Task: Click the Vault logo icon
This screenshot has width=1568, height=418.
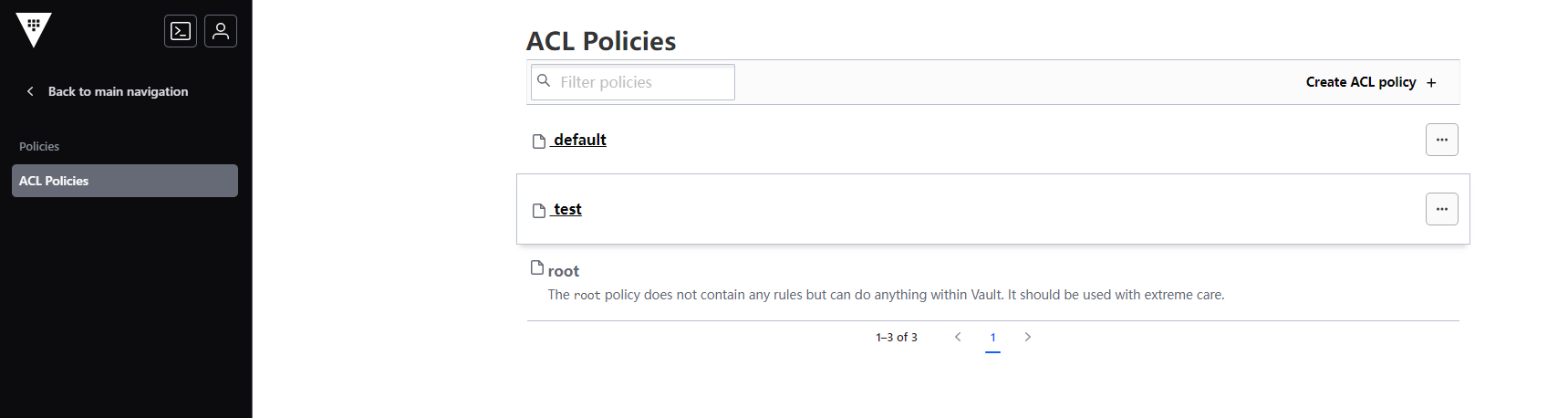Action: pyautogui.click(x=34, y=30)
